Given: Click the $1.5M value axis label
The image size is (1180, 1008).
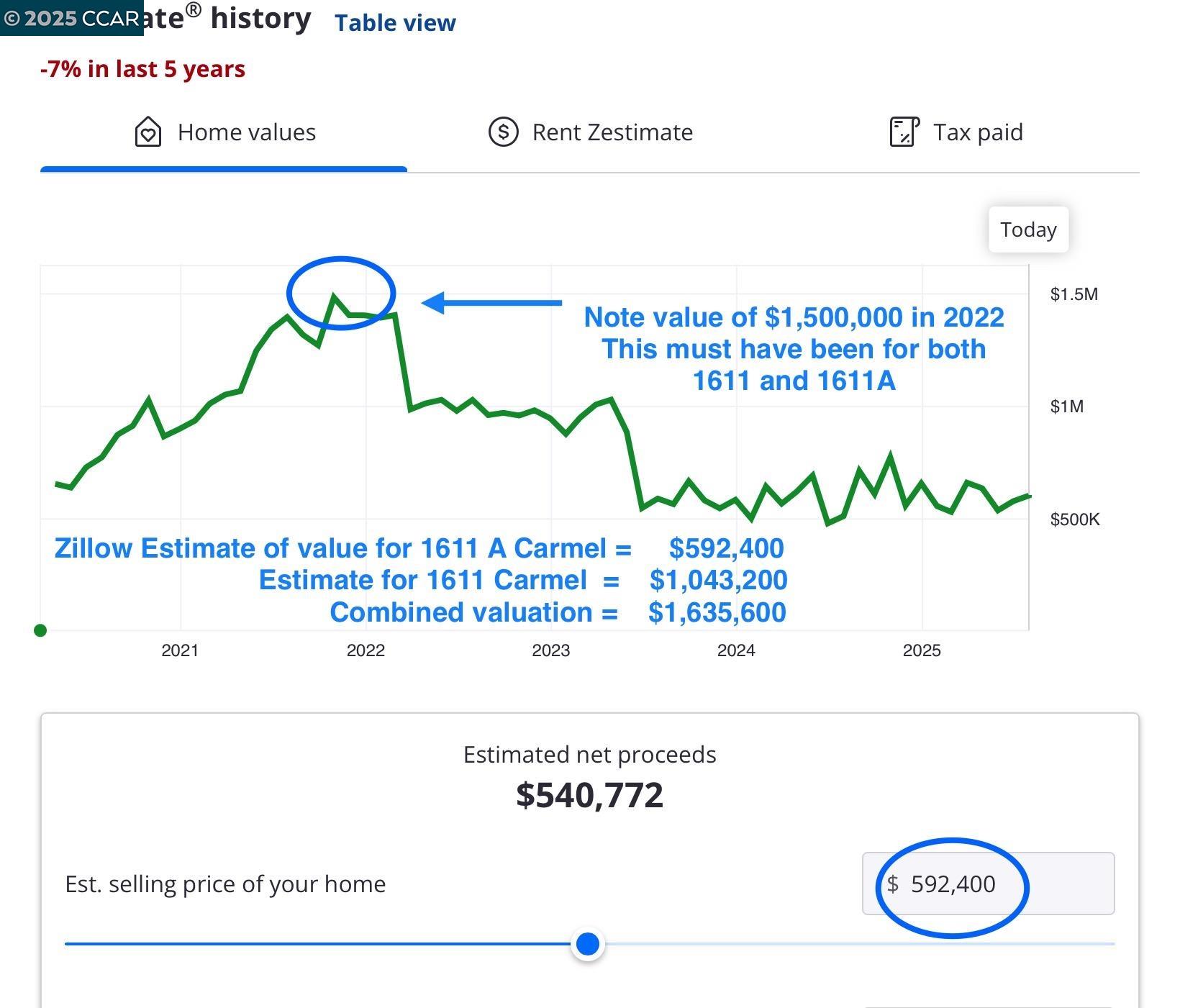Looking at the screenshot, I should click(x=1074, y=294).
